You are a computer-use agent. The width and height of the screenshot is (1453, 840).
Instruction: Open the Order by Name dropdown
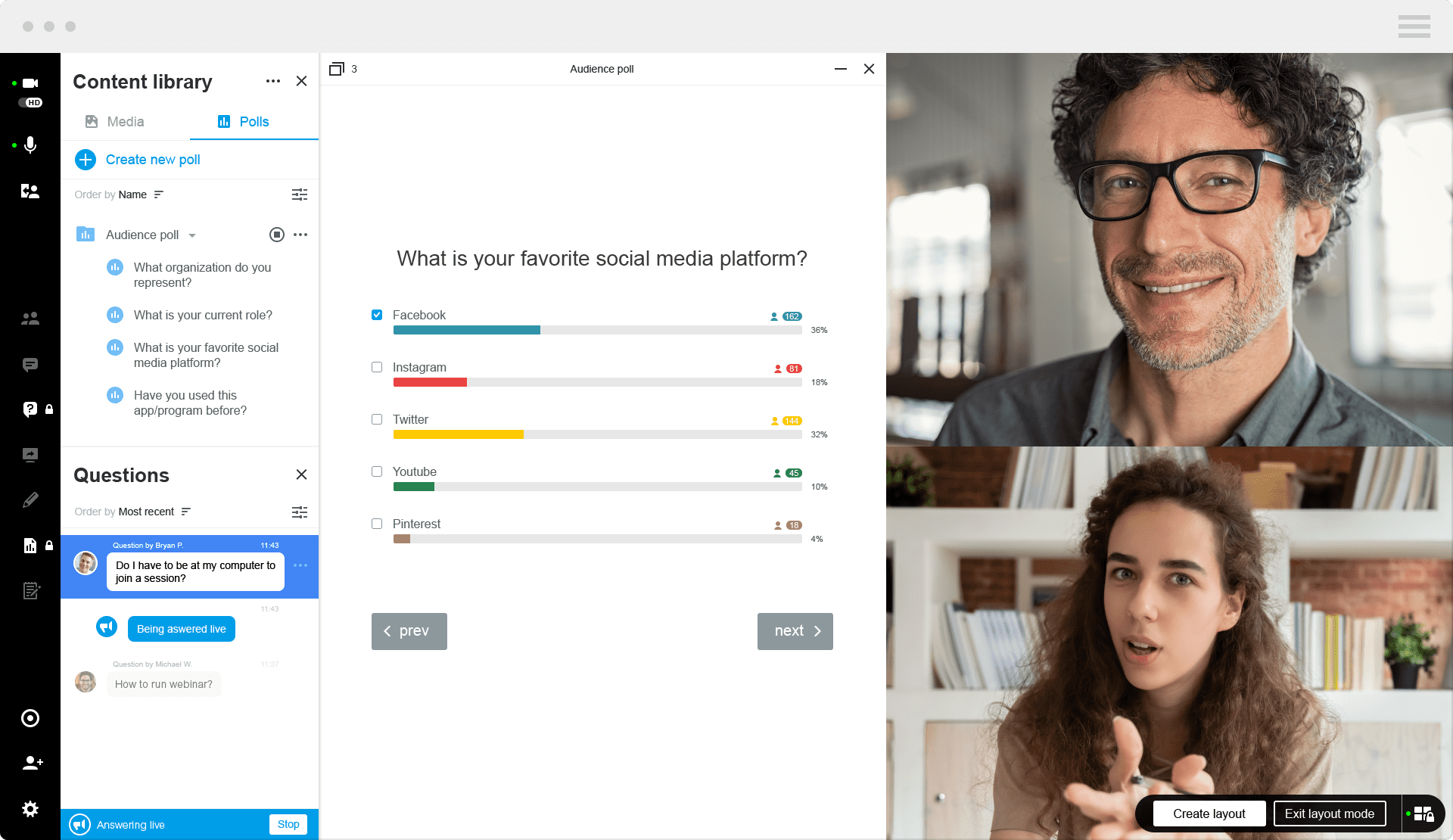140,194
